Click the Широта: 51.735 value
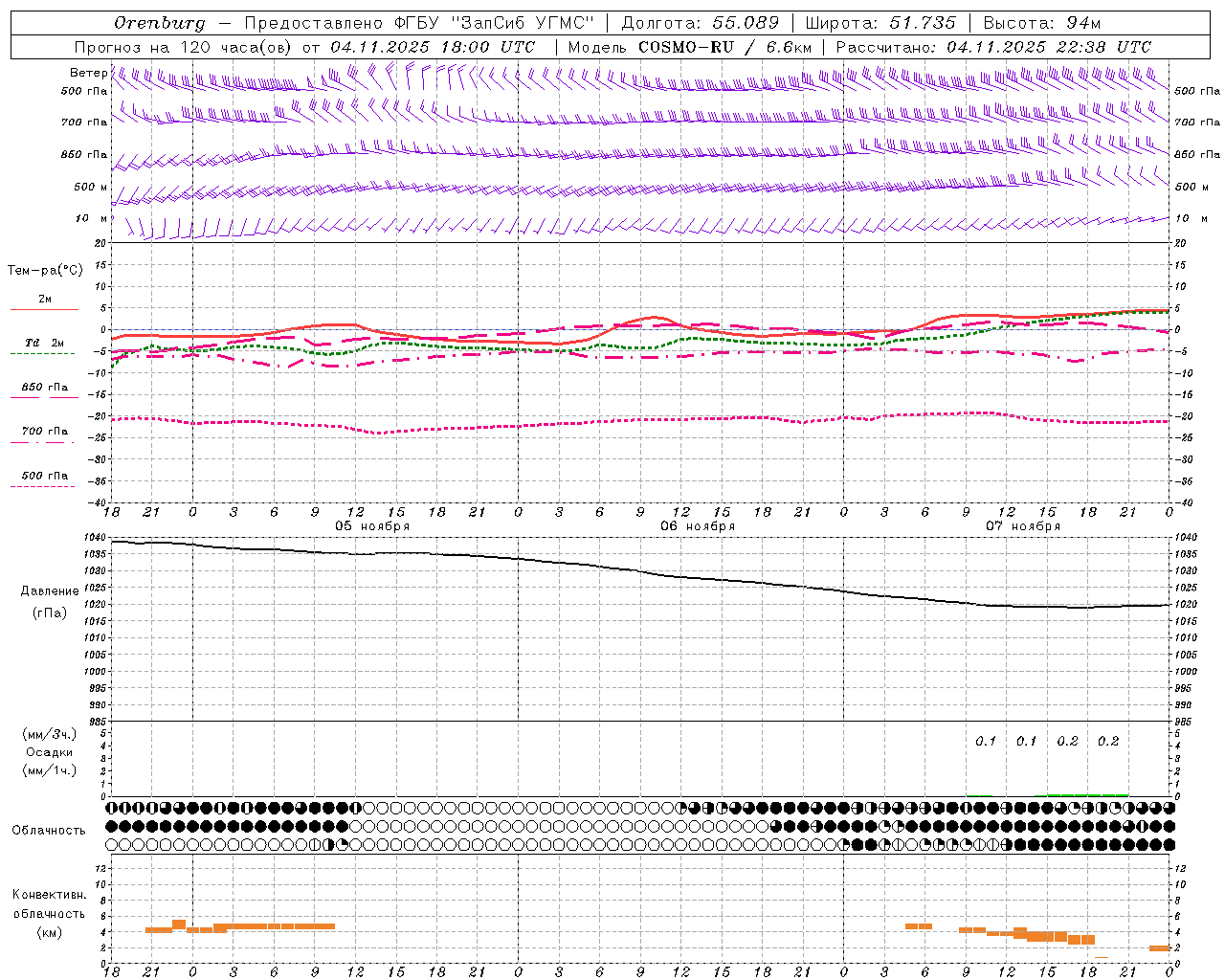Viewport: 1225px width, 980px height. (880, 23)
